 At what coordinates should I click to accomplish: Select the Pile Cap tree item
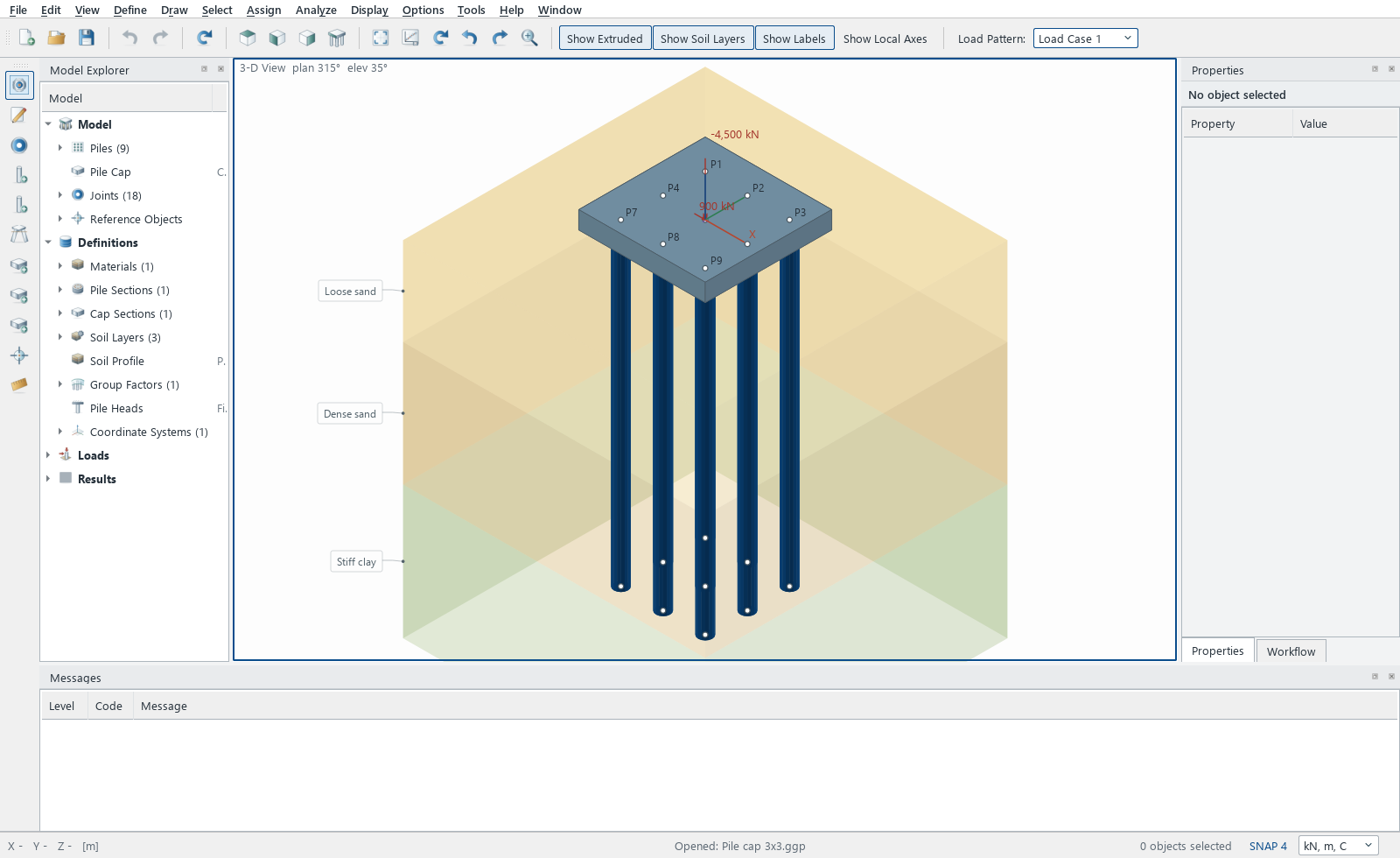pyautogui.click(x=110, y=172)
